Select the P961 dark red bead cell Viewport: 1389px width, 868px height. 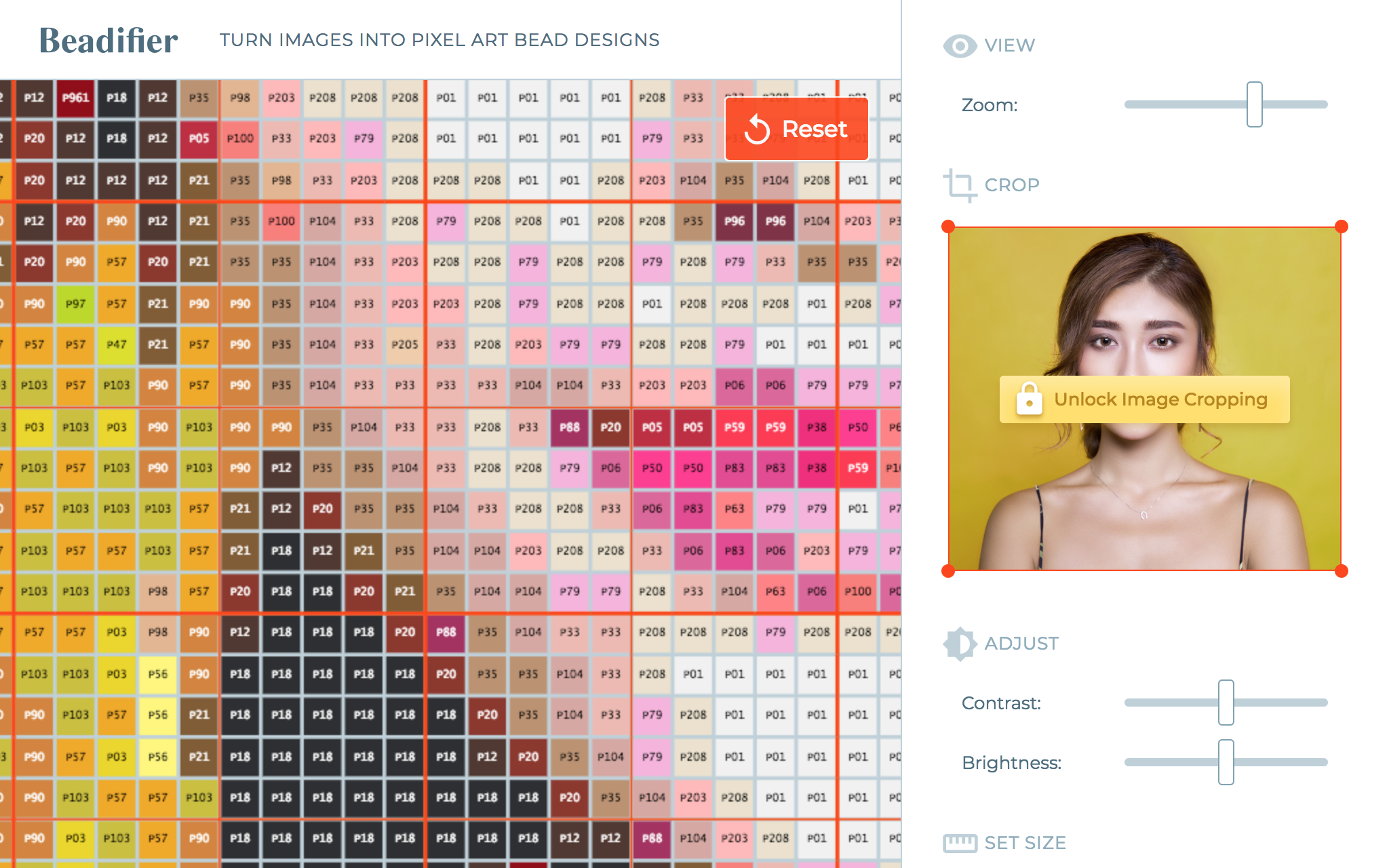pyautogui.click(x=76, y=98)
